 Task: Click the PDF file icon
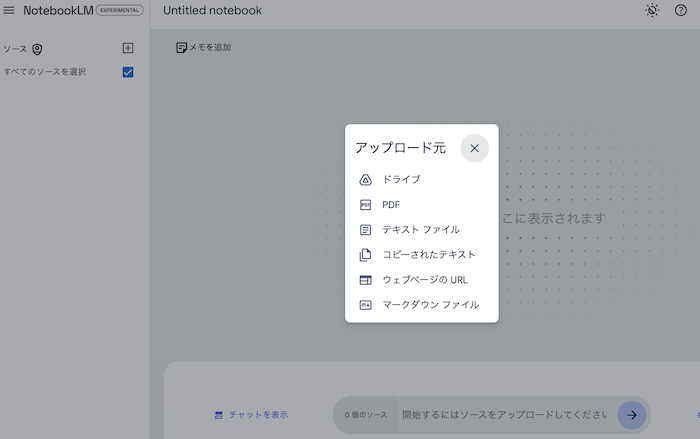coord(365,205)
